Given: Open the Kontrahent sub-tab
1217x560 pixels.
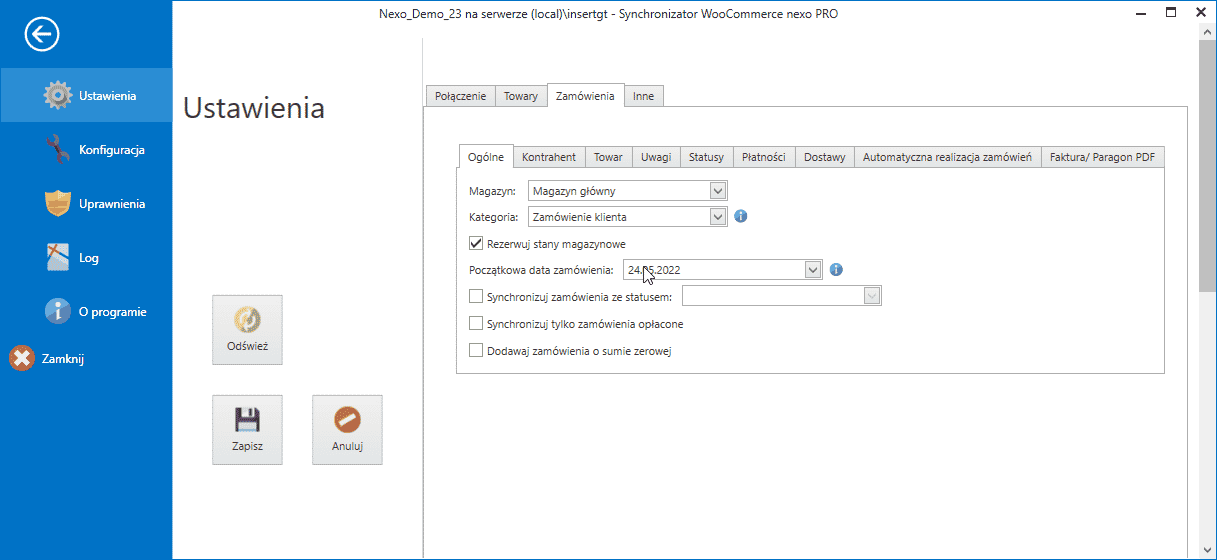Looking at the screenshot, I should pos(549,157).
